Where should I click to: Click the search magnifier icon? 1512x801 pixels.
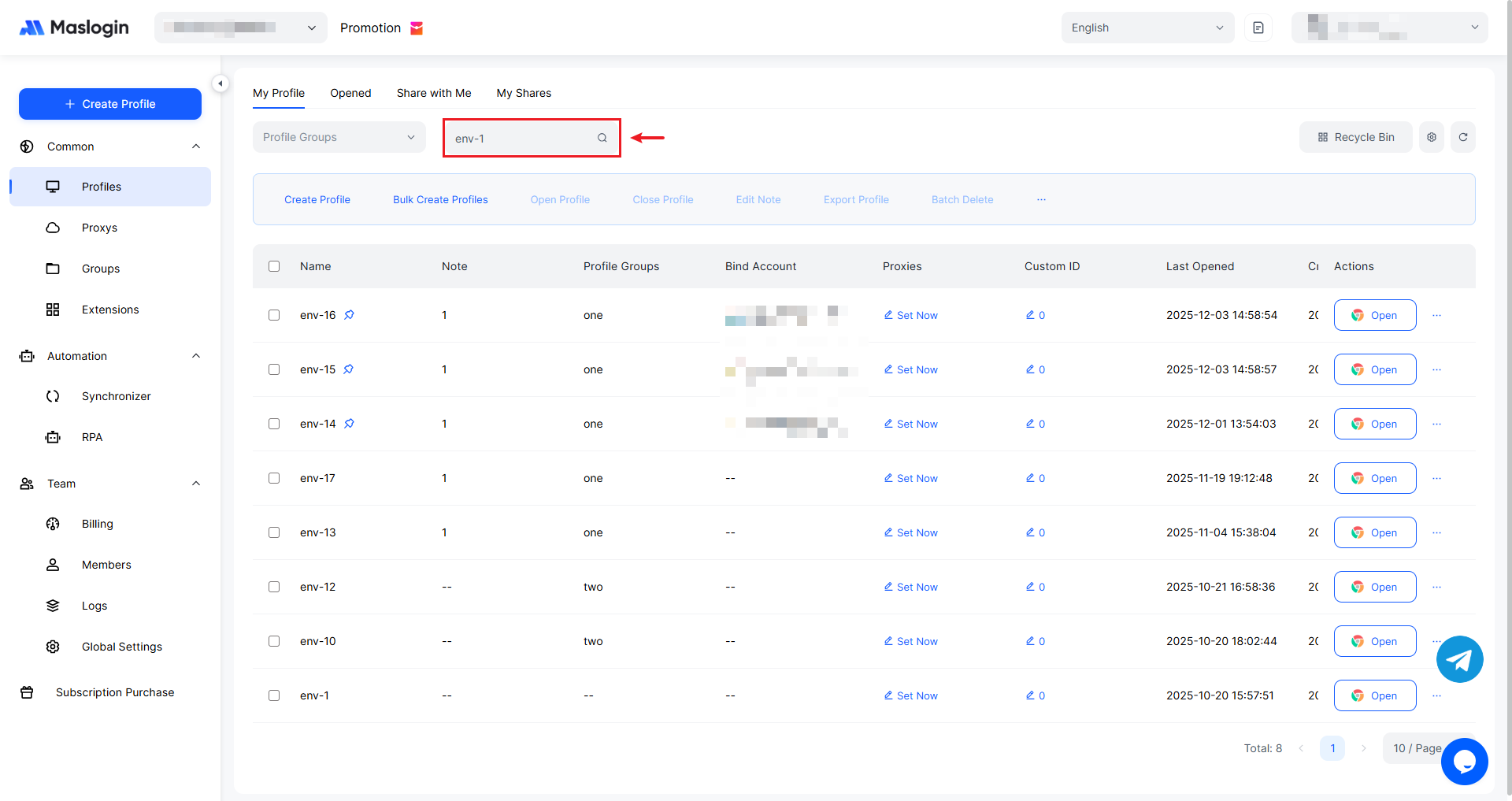click(x=602, y=138)
